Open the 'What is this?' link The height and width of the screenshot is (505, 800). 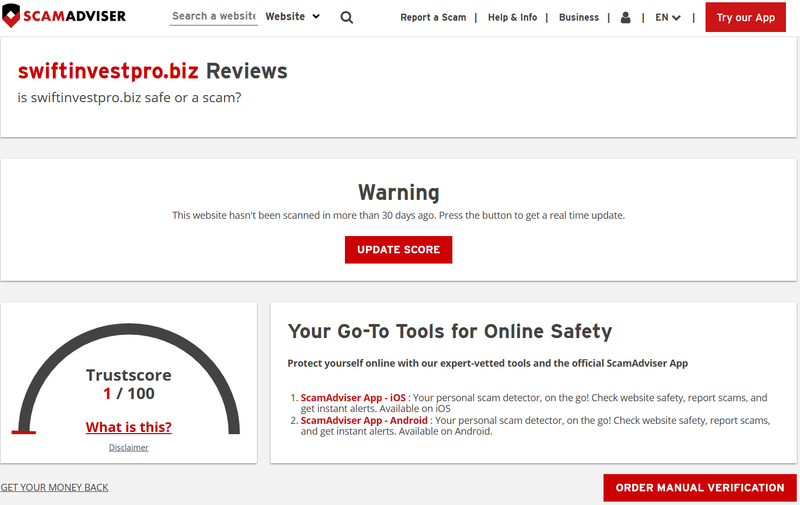129,427
